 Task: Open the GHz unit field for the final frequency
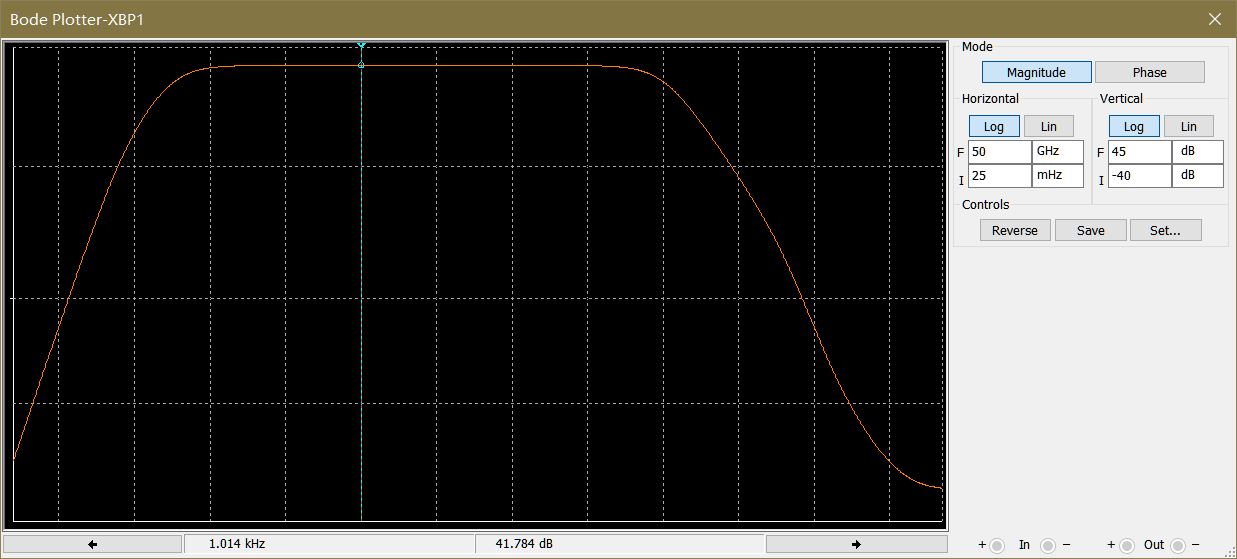tap(1058, 152)
